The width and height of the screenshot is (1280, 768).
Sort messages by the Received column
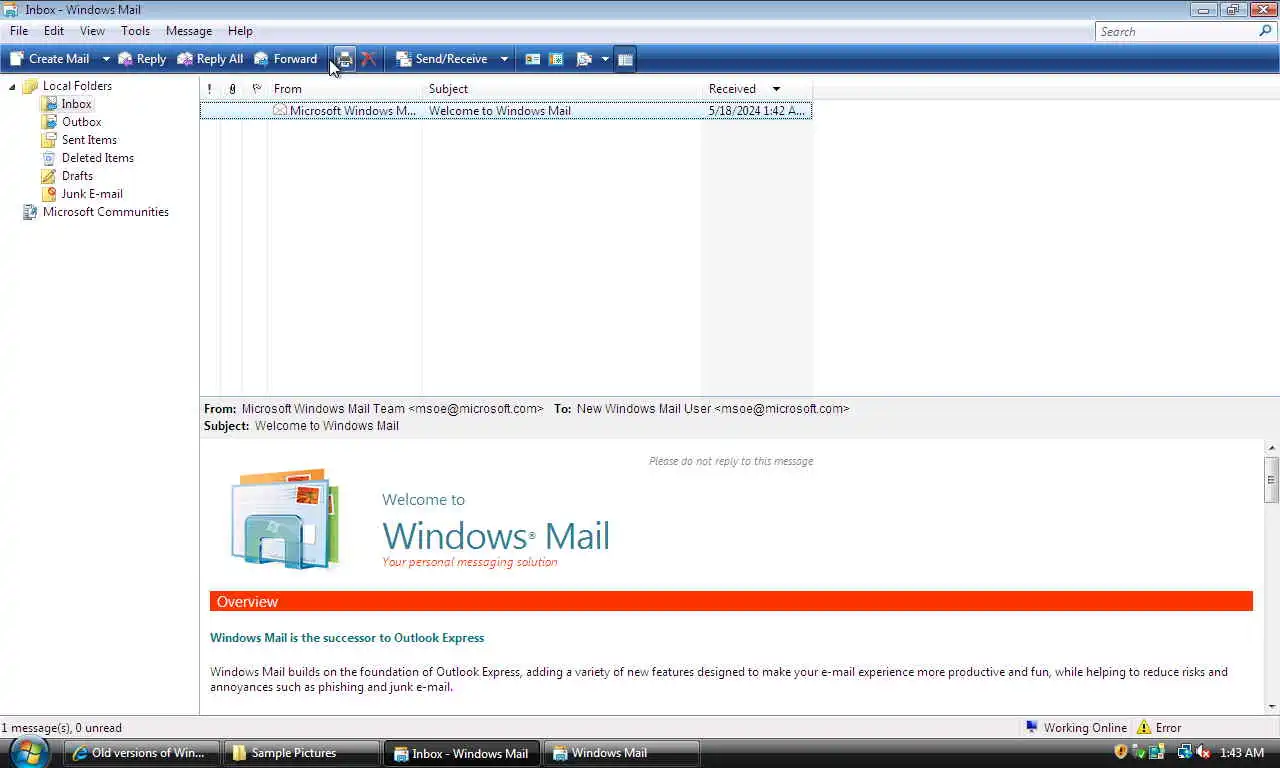click(757, 89)
